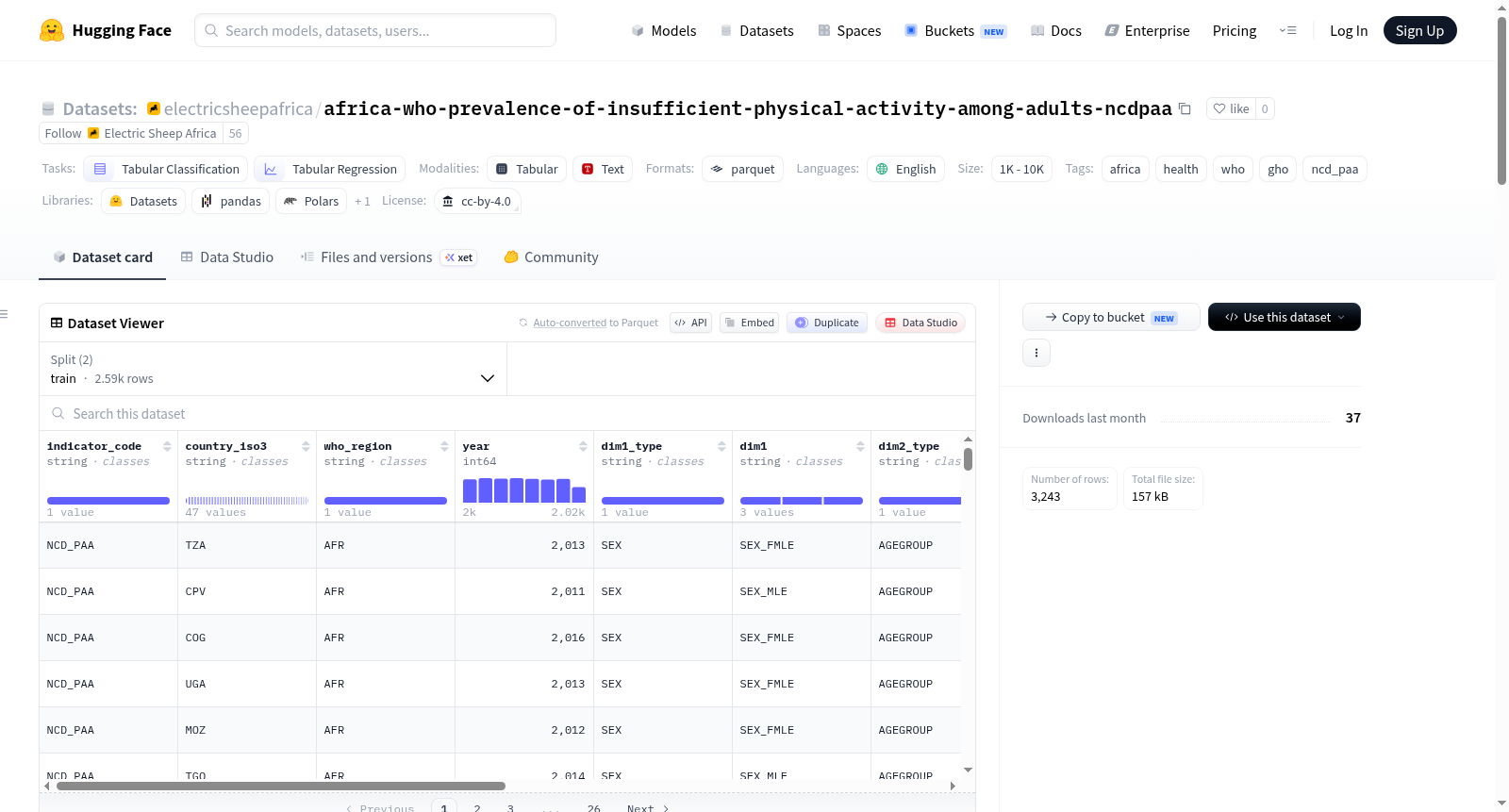Click the Log In link
The width and height of the screenshot is (1509, 812).
[1349, 30]
